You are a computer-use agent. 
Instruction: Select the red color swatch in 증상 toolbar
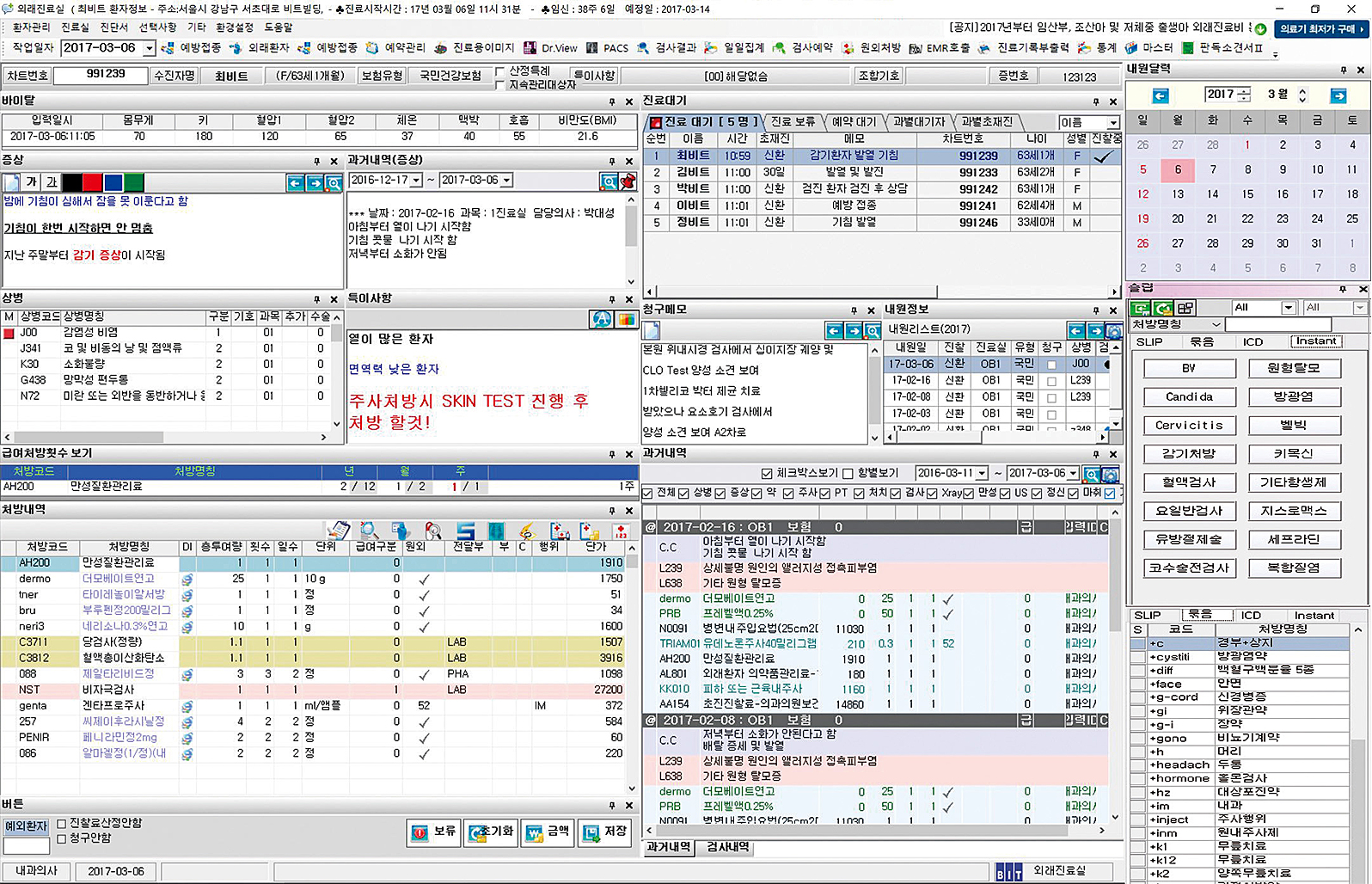point(93,182)
